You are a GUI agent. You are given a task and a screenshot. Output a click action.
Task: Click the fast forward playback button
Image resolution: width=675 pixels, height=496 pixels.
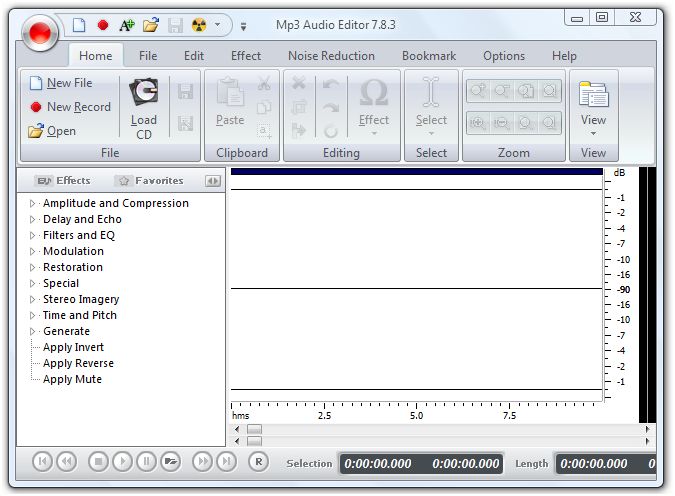click(x=202, y=462)
